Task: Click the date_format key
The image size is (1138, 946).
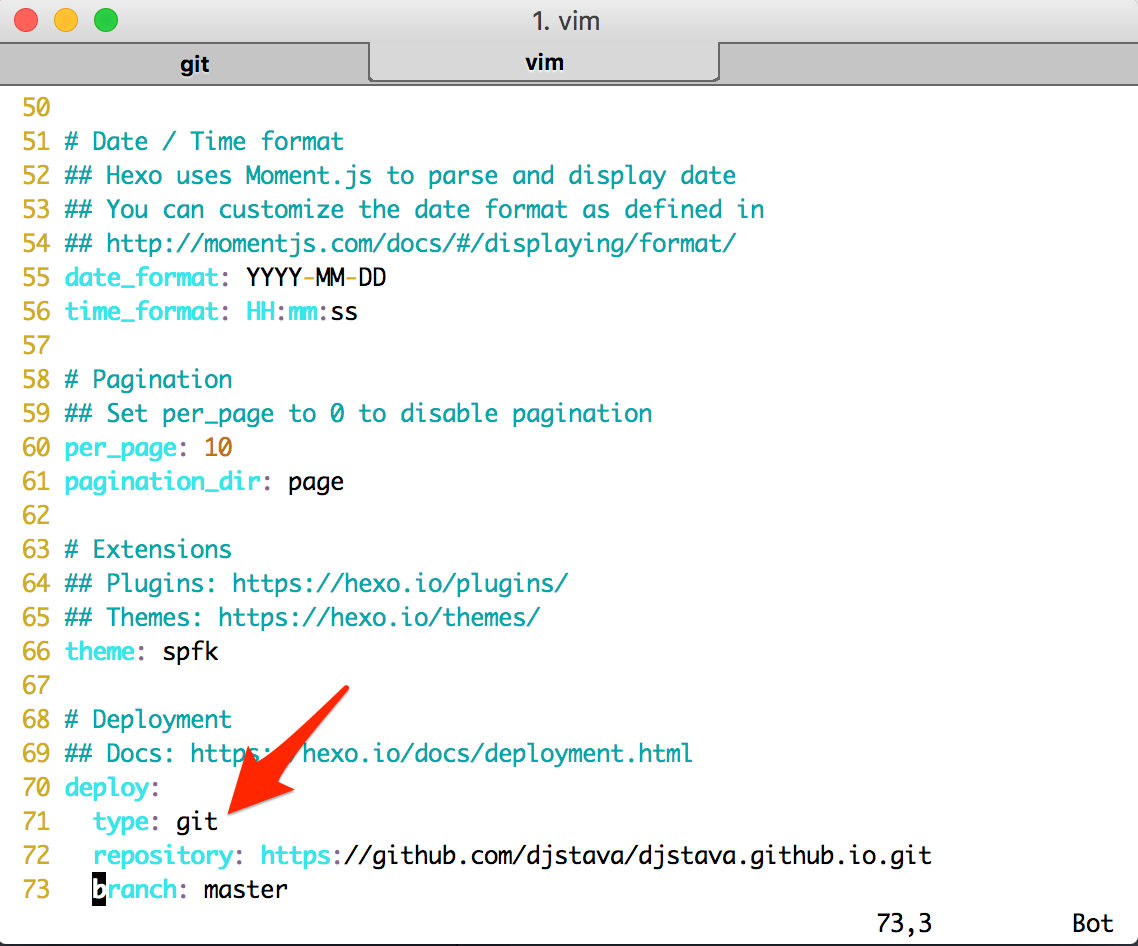Action: point(142,277)
